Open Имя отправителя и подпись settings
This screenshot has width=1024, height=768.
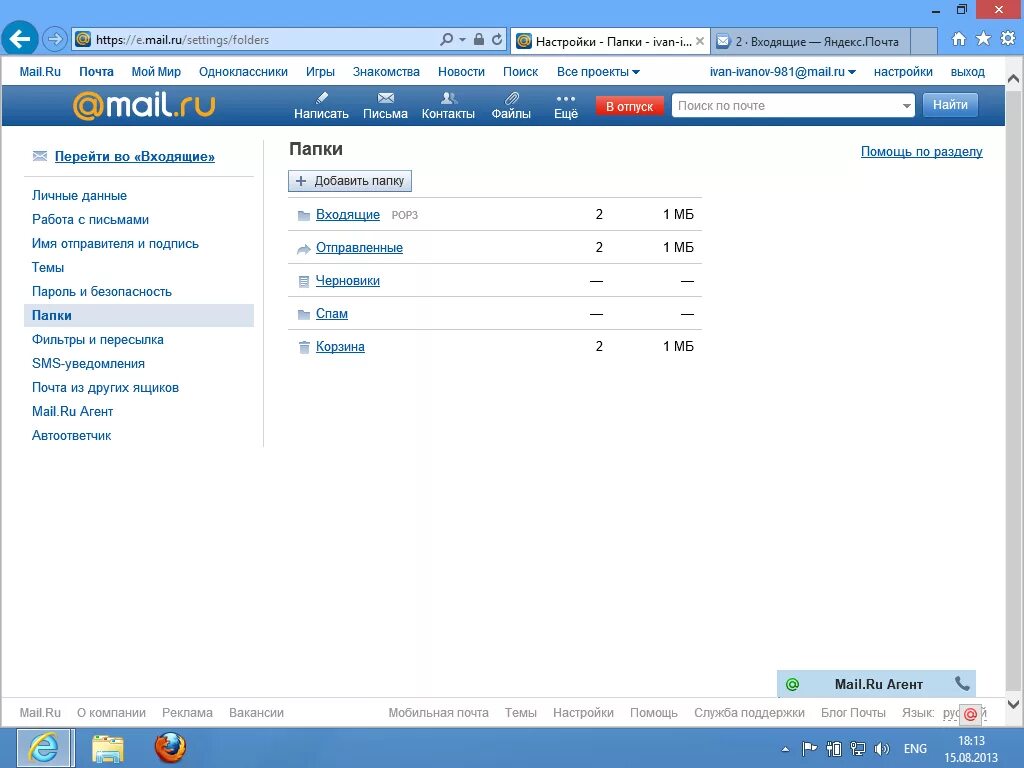coord(115,244)
